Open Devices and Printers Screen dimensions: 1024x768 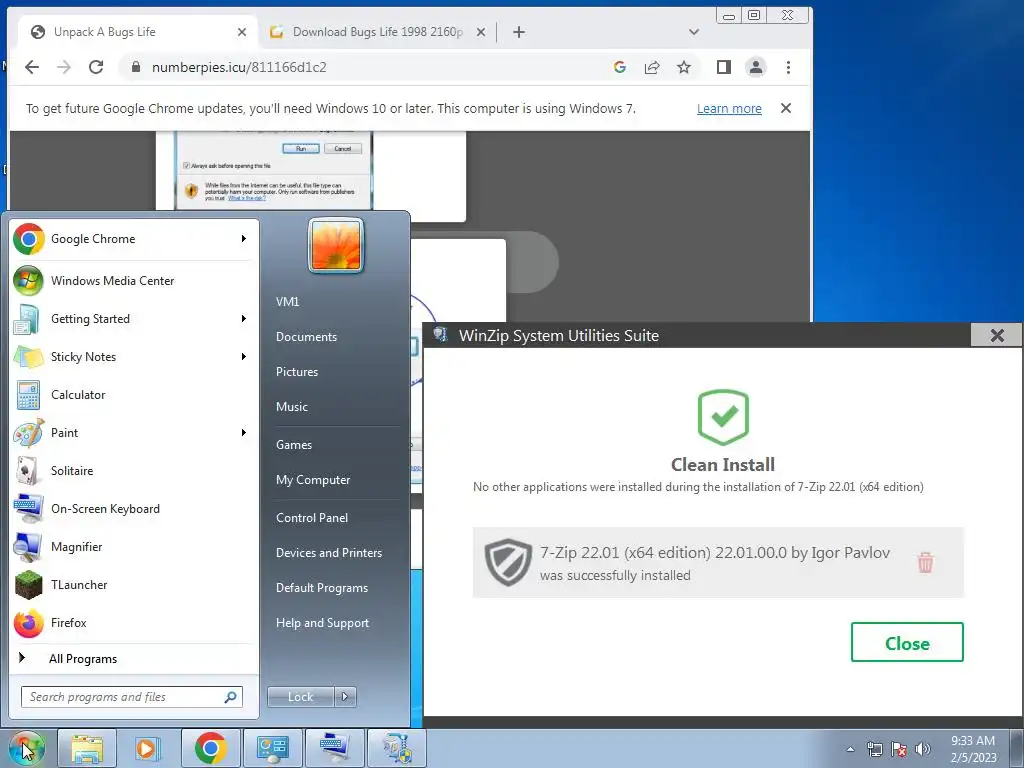coord(328,552)
